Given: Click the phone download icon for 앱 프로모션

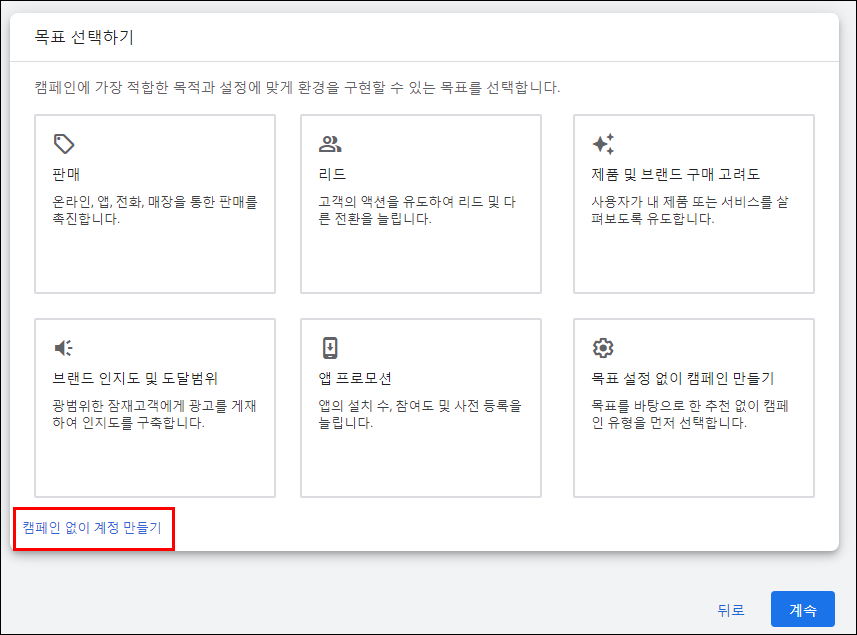Looking at the screenshot, I should point(330,348).
